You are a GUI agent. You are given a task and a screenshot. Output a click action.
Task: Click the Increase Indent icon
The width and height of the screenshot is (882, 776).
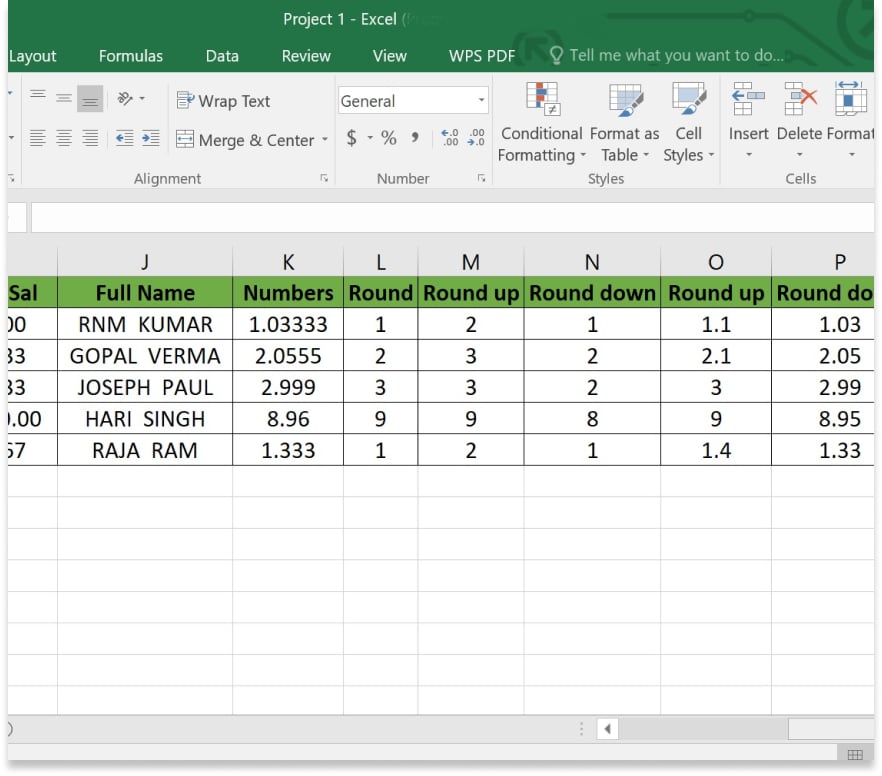[x=150, y=140]
